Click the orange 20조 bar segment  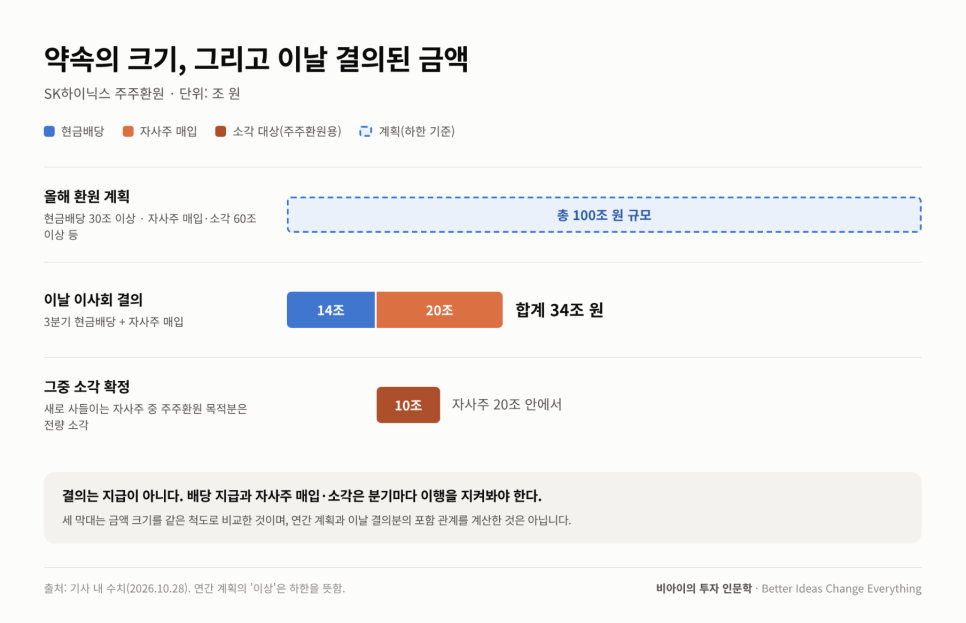pos(439,310)
